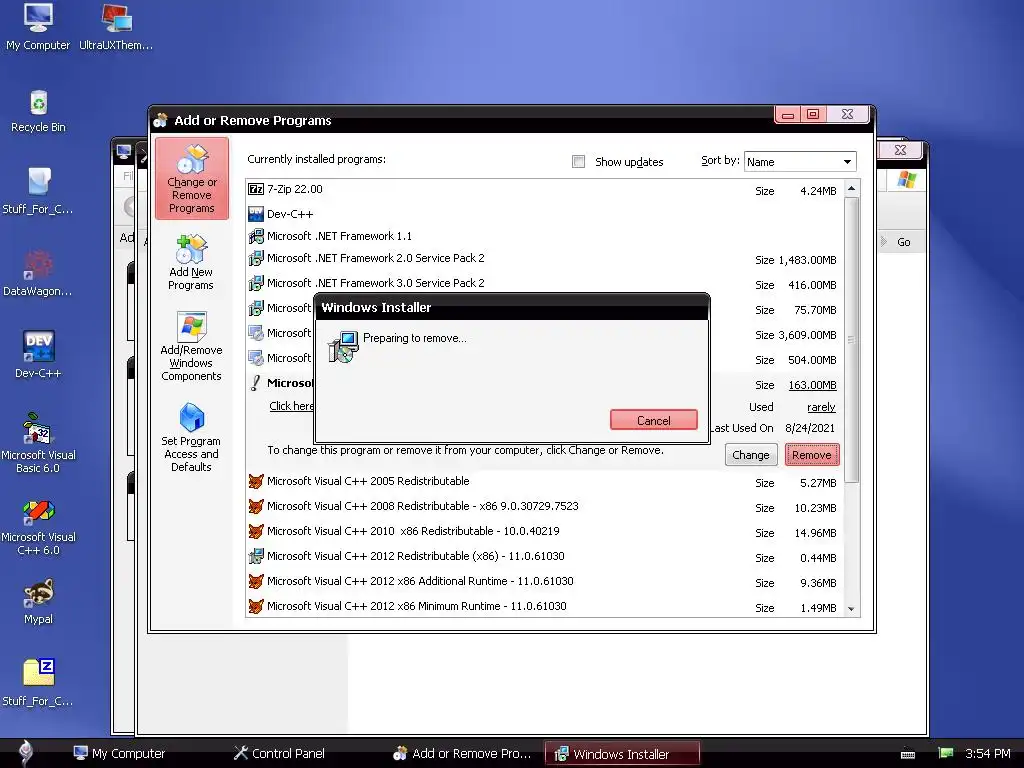Viewport: 1024px width, 768px height.
Task: Click the keyboard tray icon
Action: [908, 754]
